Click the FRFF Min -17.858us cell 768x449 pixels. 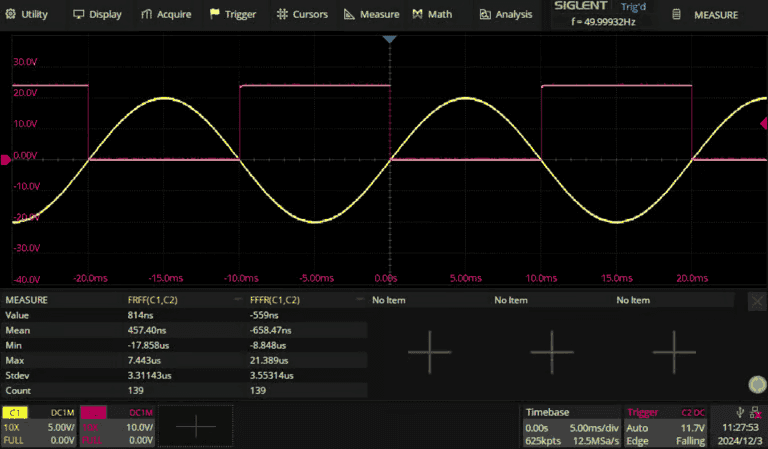(148, 345)
